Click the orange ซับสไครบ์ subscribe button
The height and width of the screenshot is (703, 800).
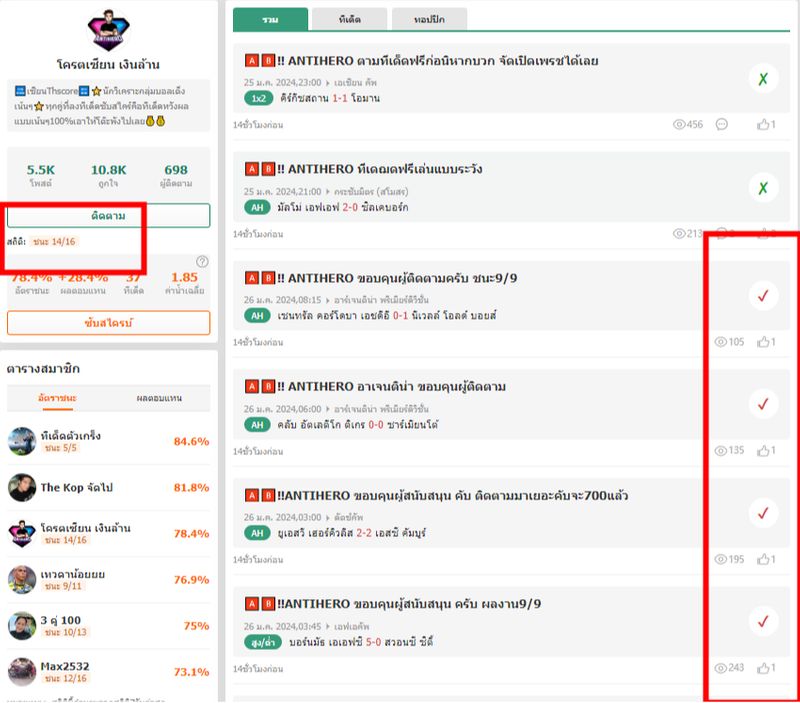[108, 323]
